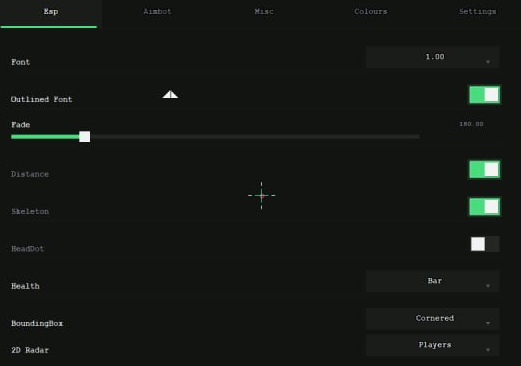Viewport: 521px width, 366px height.
Task: Disable the Outlined Font toggle
Action: [485, 95]
